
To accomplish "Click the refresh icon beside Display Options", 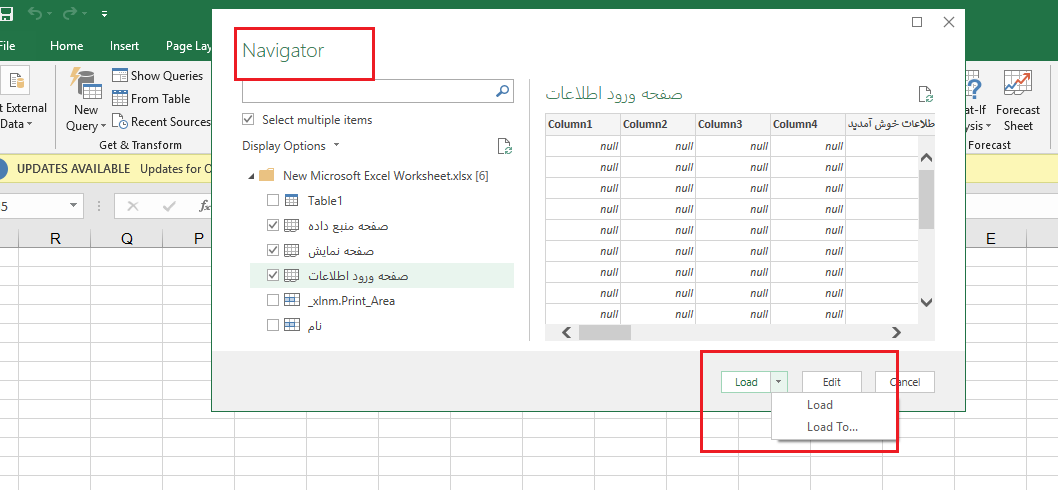I will [x=504, y=146].
